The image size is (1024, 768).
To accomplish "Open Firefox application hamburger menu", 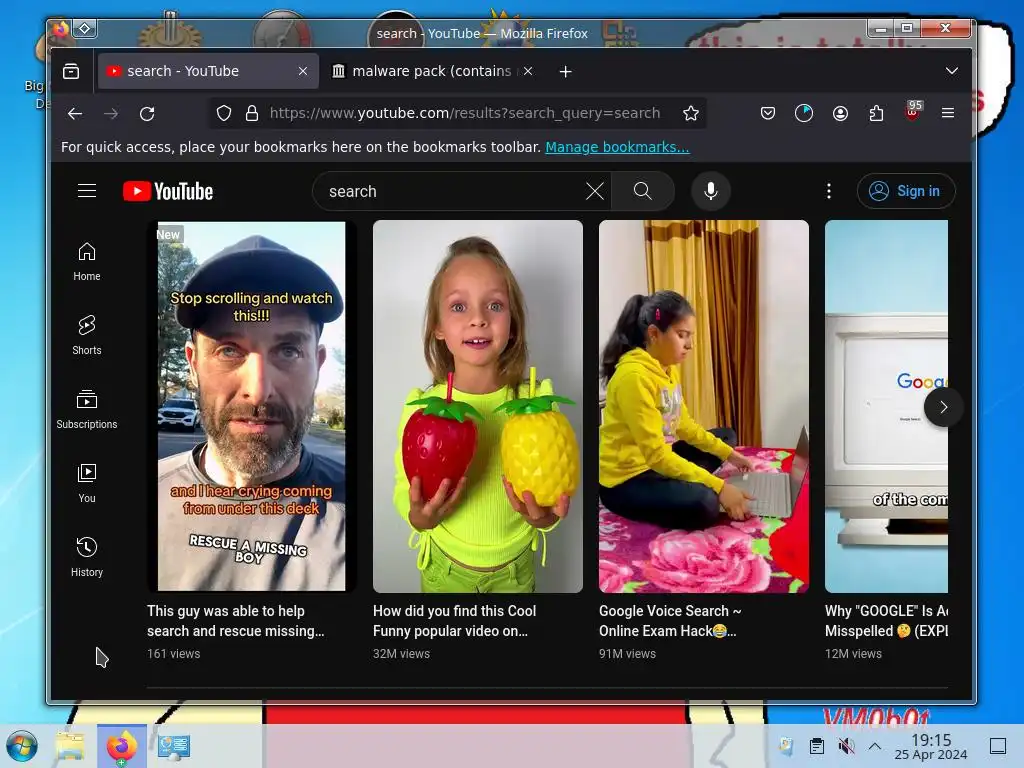I will coord(948,114).
